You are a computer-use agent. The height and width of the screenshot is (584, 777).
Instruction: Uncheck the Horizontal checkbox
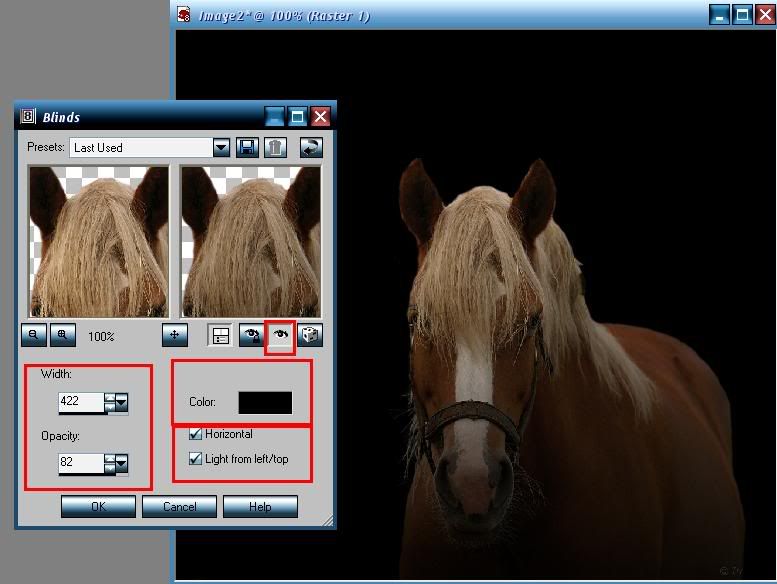pos(195,434)
